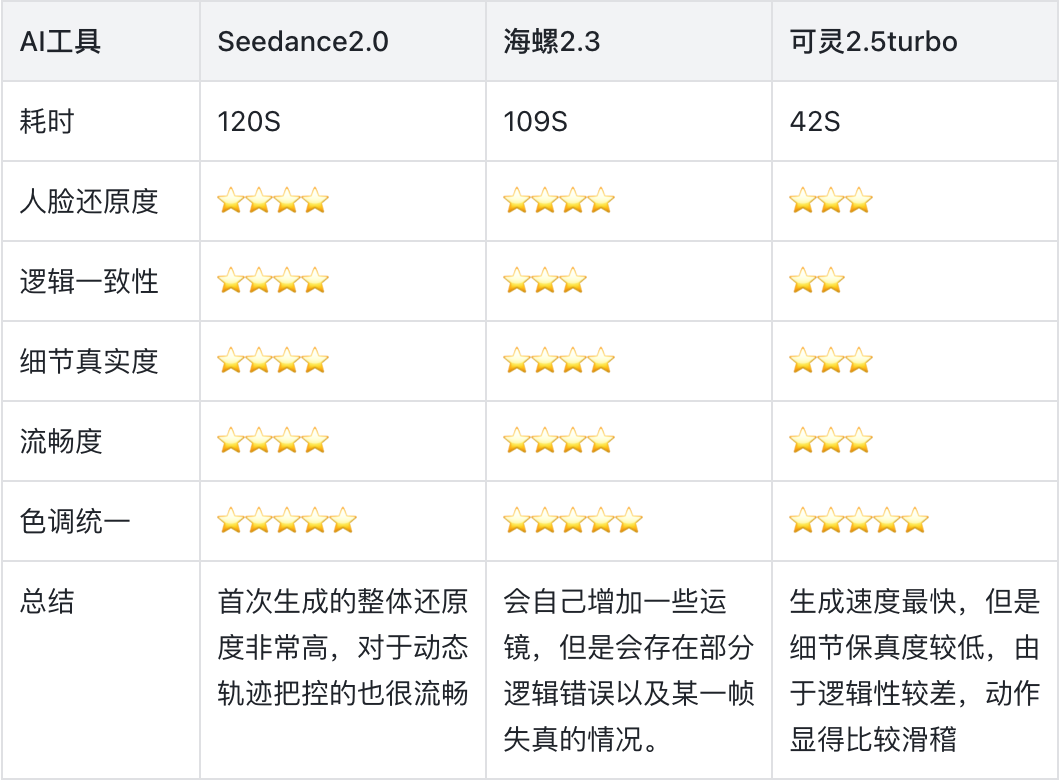Click 海螺2.3's 流畅度 star rating

[559, 441]
